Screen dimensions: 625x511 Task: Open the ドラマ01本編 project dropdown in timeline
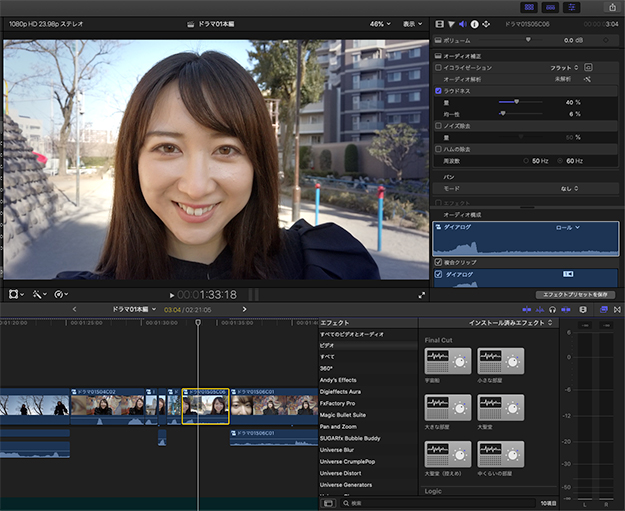[x=134, y=309]
